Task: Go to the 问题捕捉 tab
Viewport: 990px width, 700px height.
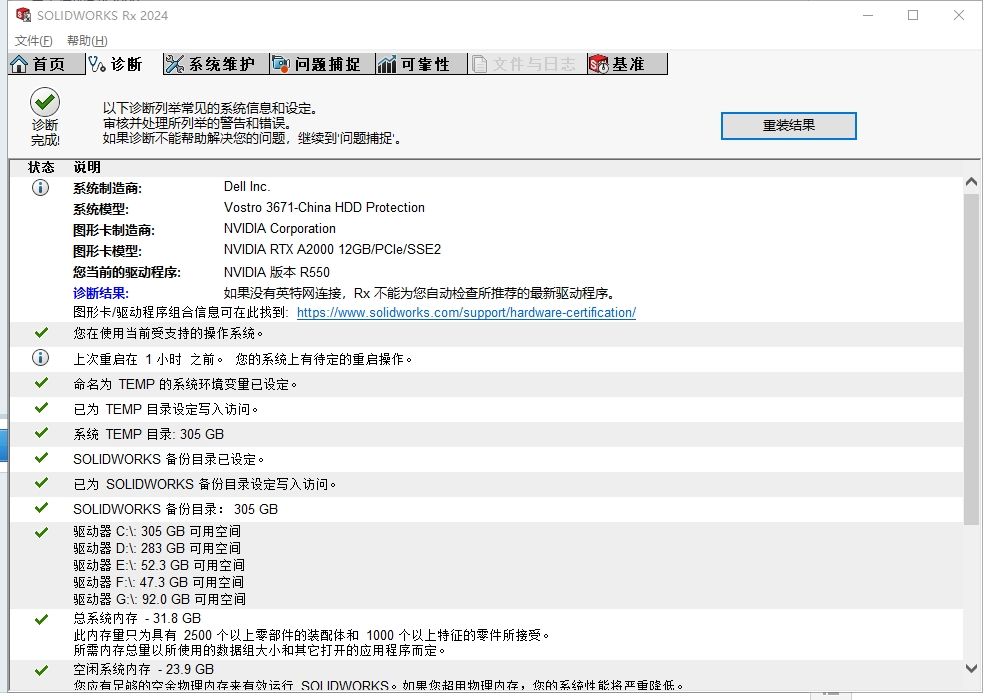Action: [321, 64]
